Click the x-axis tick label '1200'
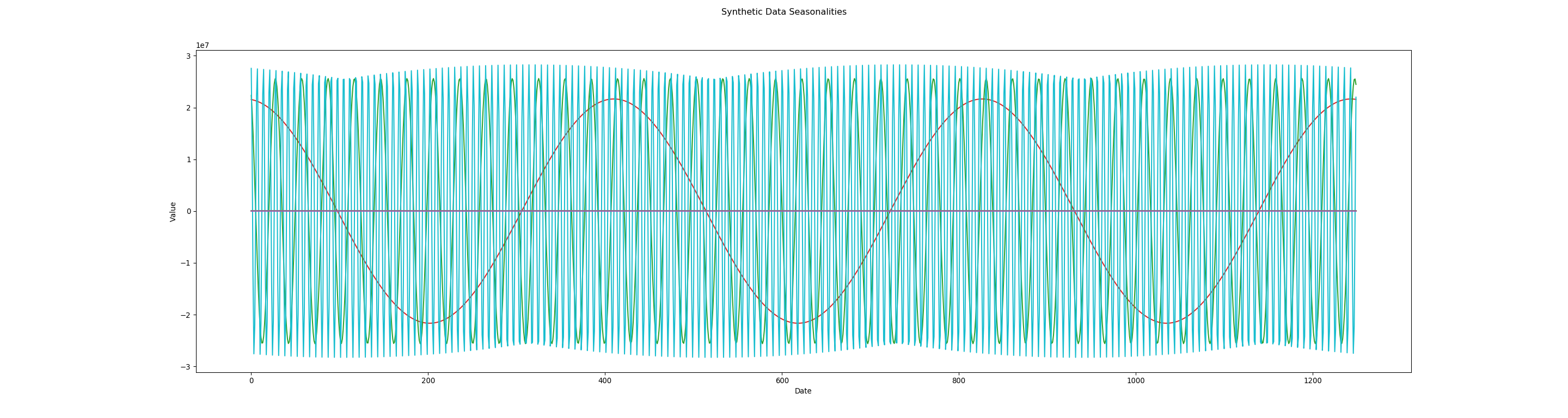Screen dimensions: 1568x418 [x=1312, y=381]
